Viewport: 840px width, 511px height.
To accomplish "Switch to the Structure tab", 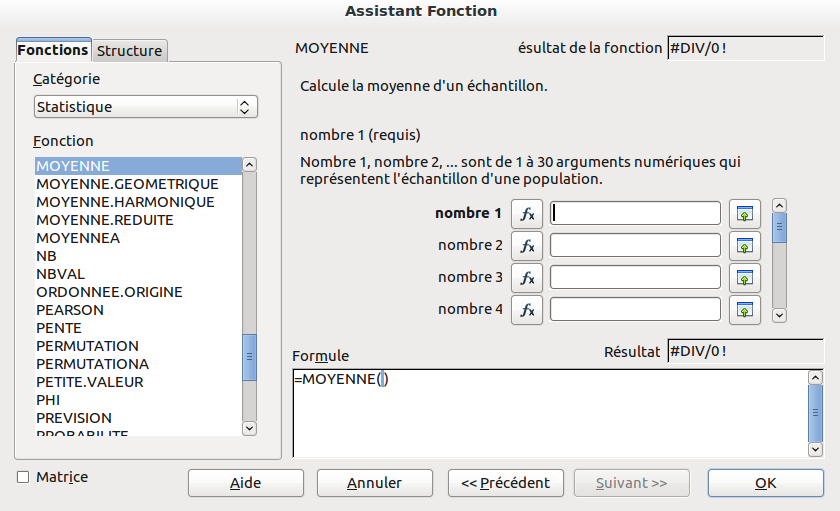I will pyautogui.click(x=130, y=51).
